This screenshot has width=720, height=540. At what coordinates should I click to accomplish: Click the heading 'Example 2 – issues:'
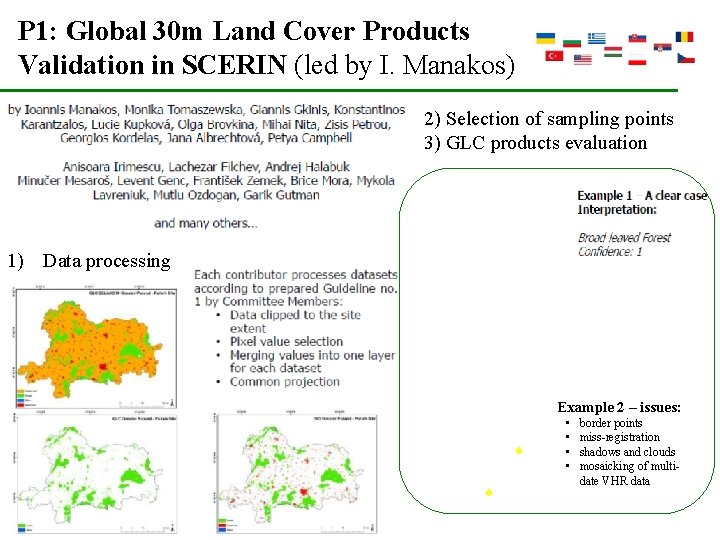[x=619, y=407]
